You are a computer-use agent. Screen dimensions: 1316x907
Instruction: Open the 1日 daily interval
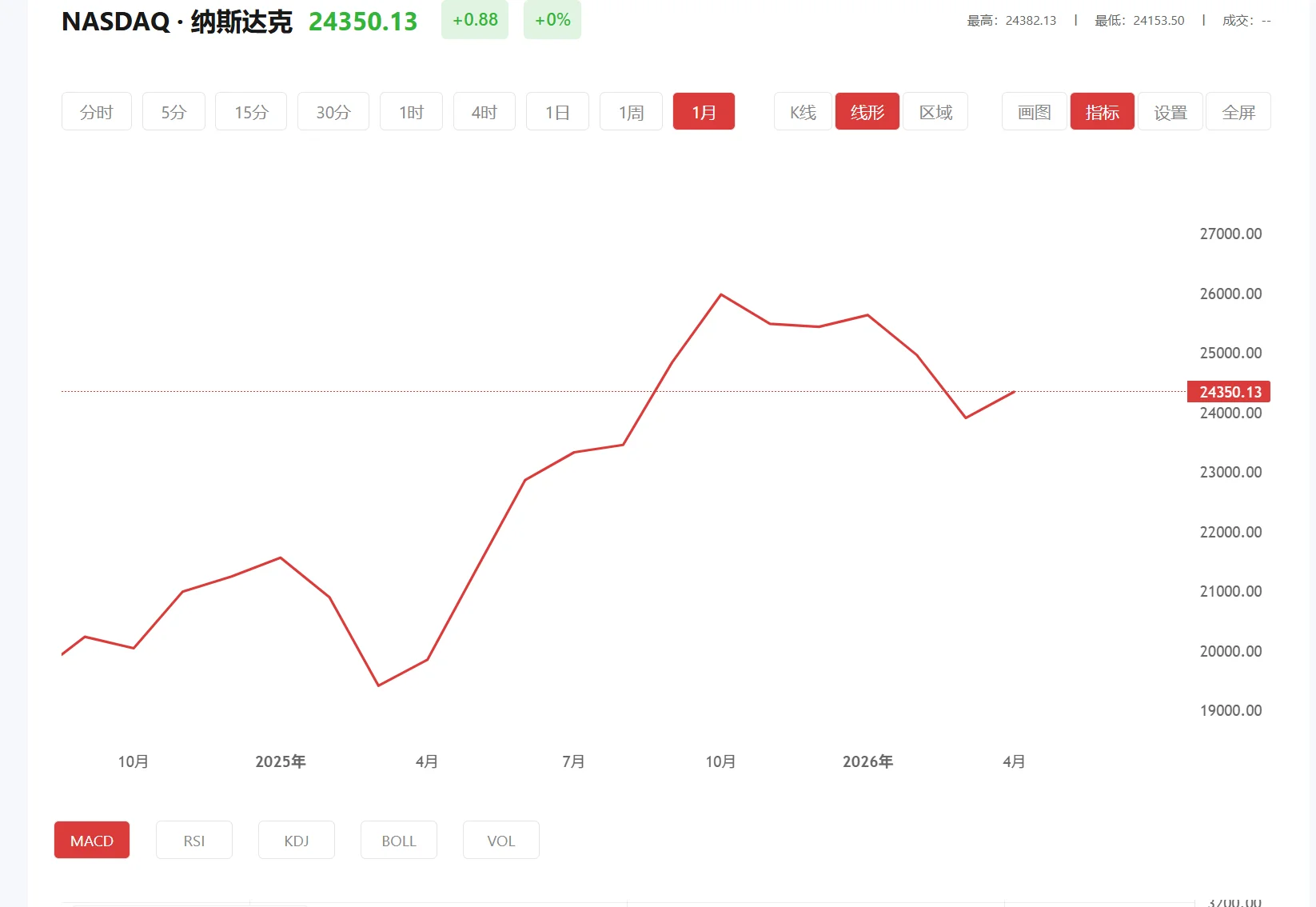point(557,111)
